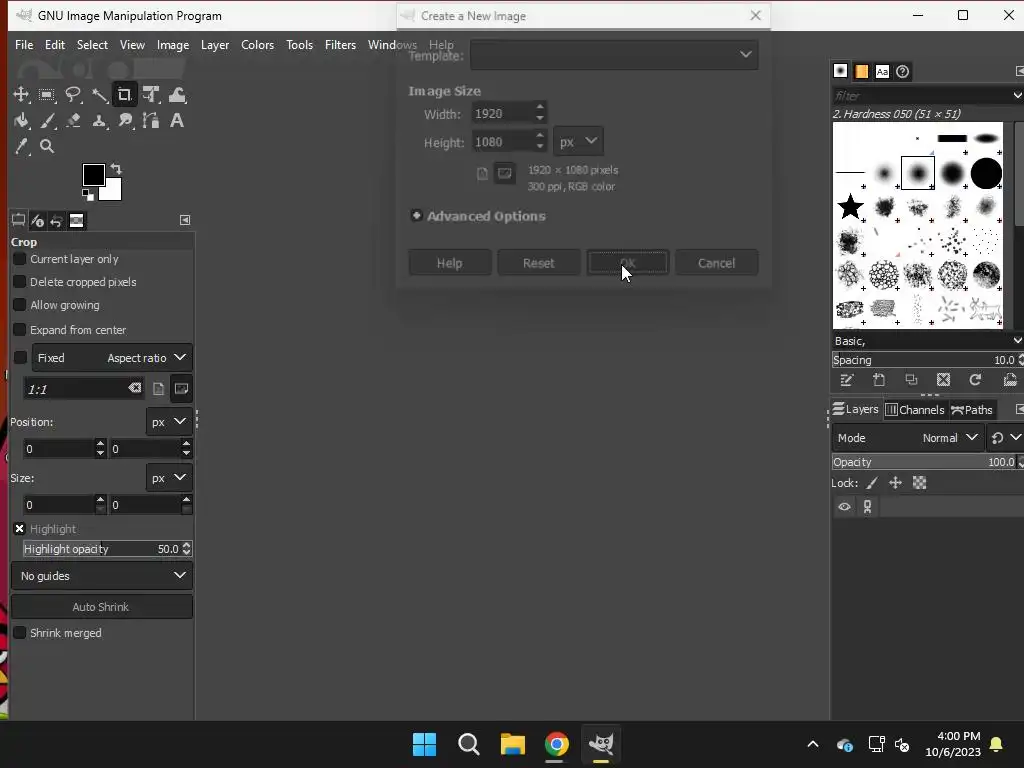Open the Filters menu

(x=340, y=45)
